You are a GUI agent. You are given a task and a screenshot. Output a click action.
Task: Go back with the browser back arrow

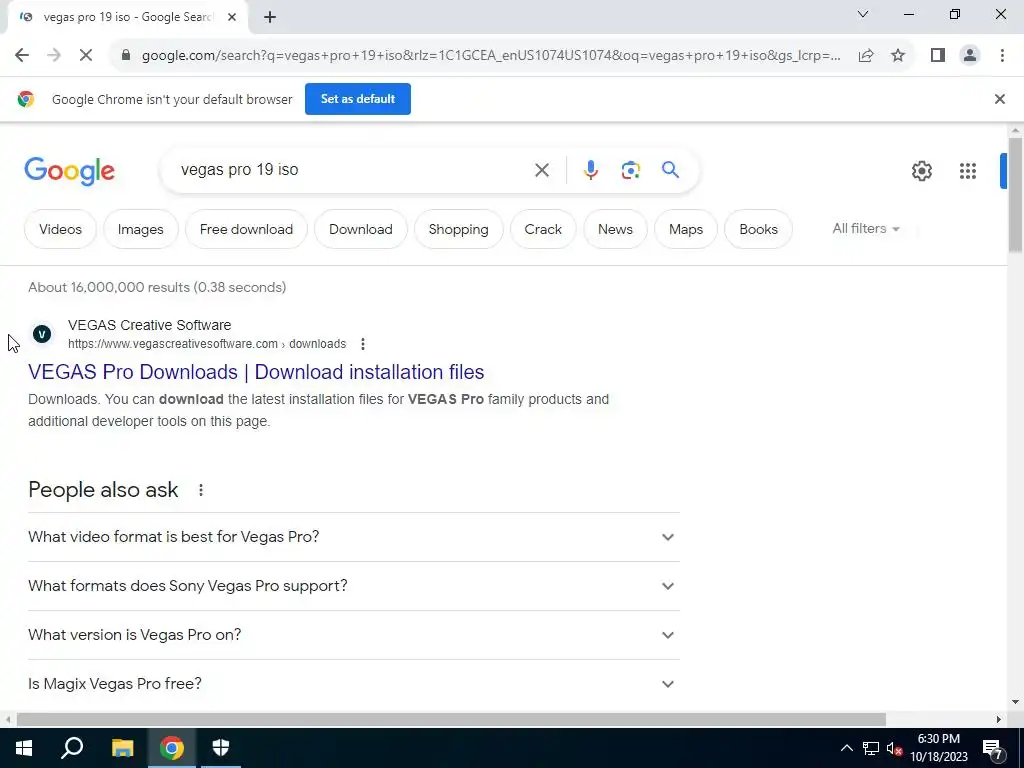point(22,56)
